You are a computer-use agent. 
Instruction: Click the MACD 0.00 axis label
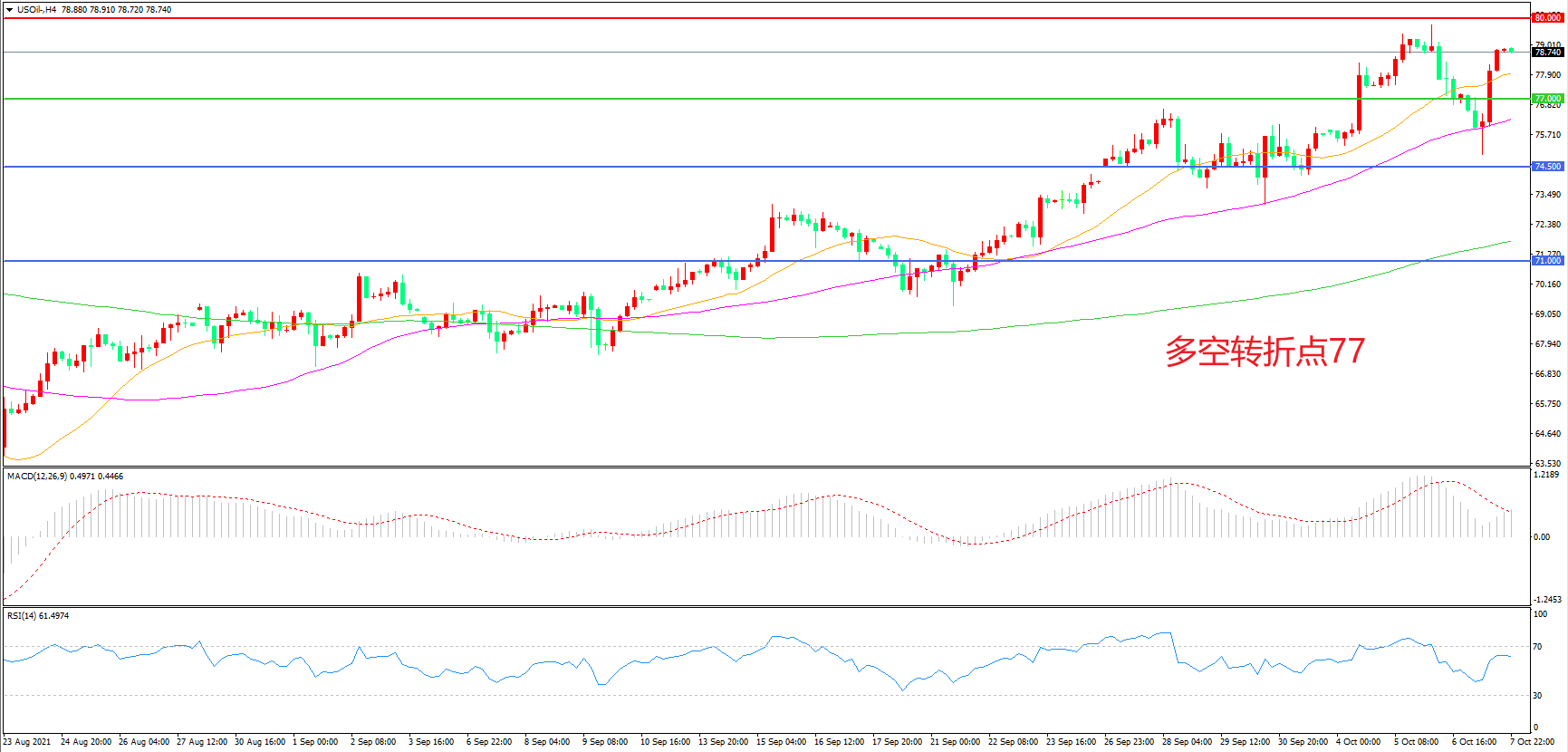[1541, 537]
